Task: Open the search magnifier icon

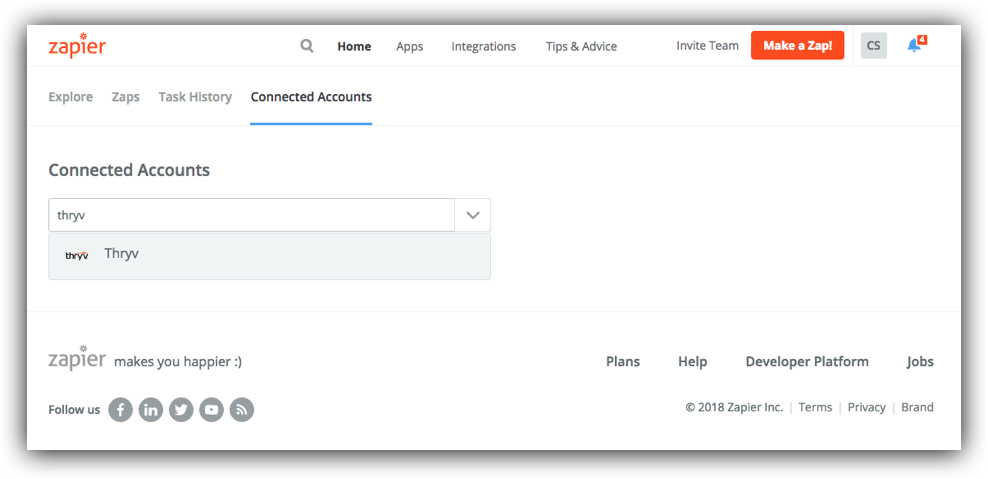Action: 307,46
